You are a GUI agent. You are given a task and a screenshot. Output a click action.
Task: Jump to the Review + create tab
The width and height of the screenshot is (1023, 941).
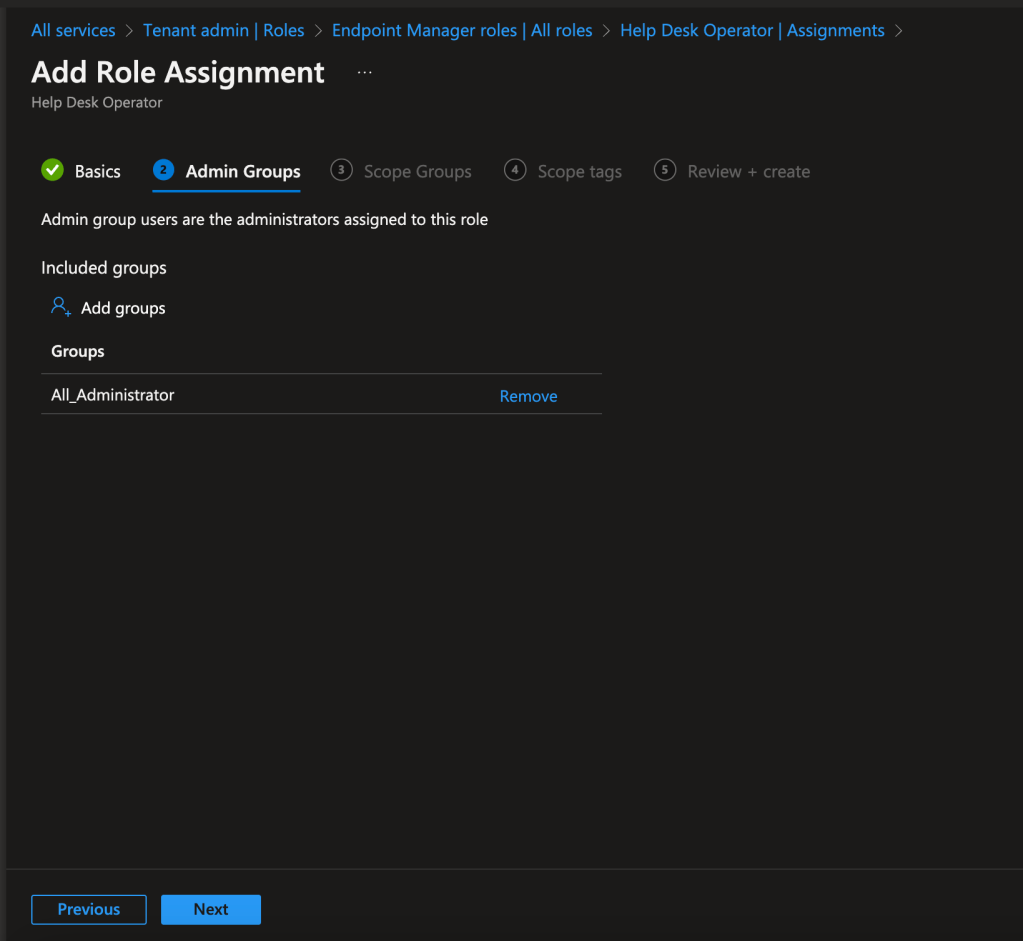click(x=748, y=172)
